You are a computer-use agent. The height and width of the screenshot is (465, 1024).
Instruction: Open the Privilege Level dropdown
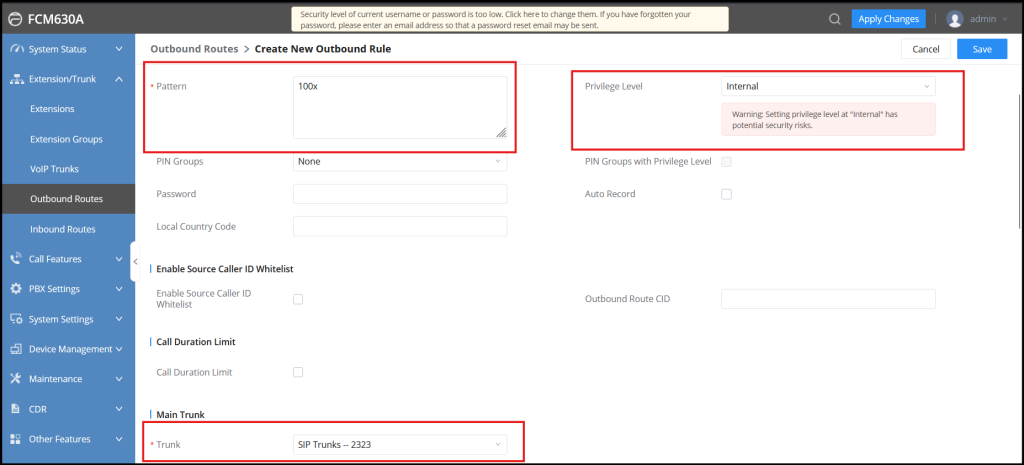tap(828, 87)
